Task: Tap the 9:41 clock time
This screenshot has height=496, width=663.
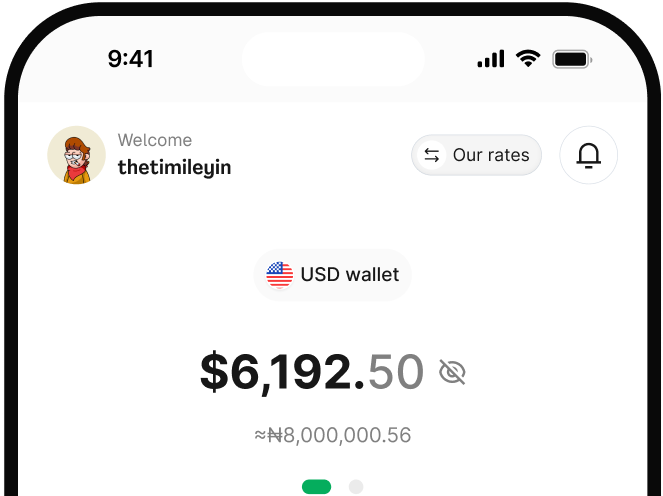Action: pos(131,59)
